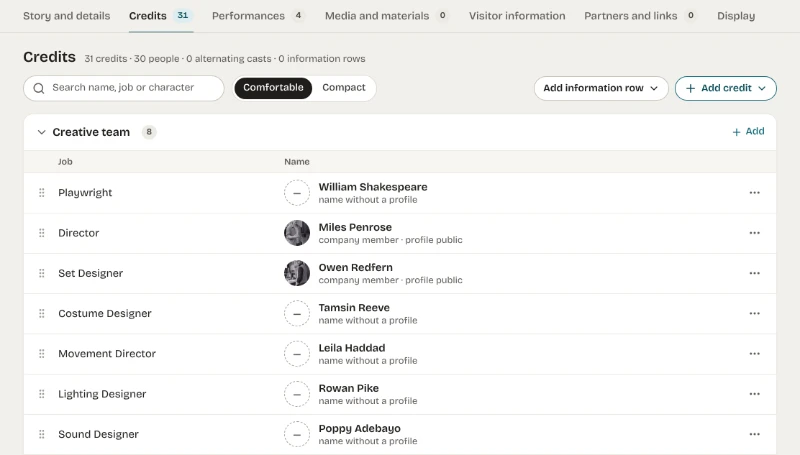Open more options for Owen Redfern
Image resolution: width=800 pixels, height=455 pixels.
coord(755,273)
